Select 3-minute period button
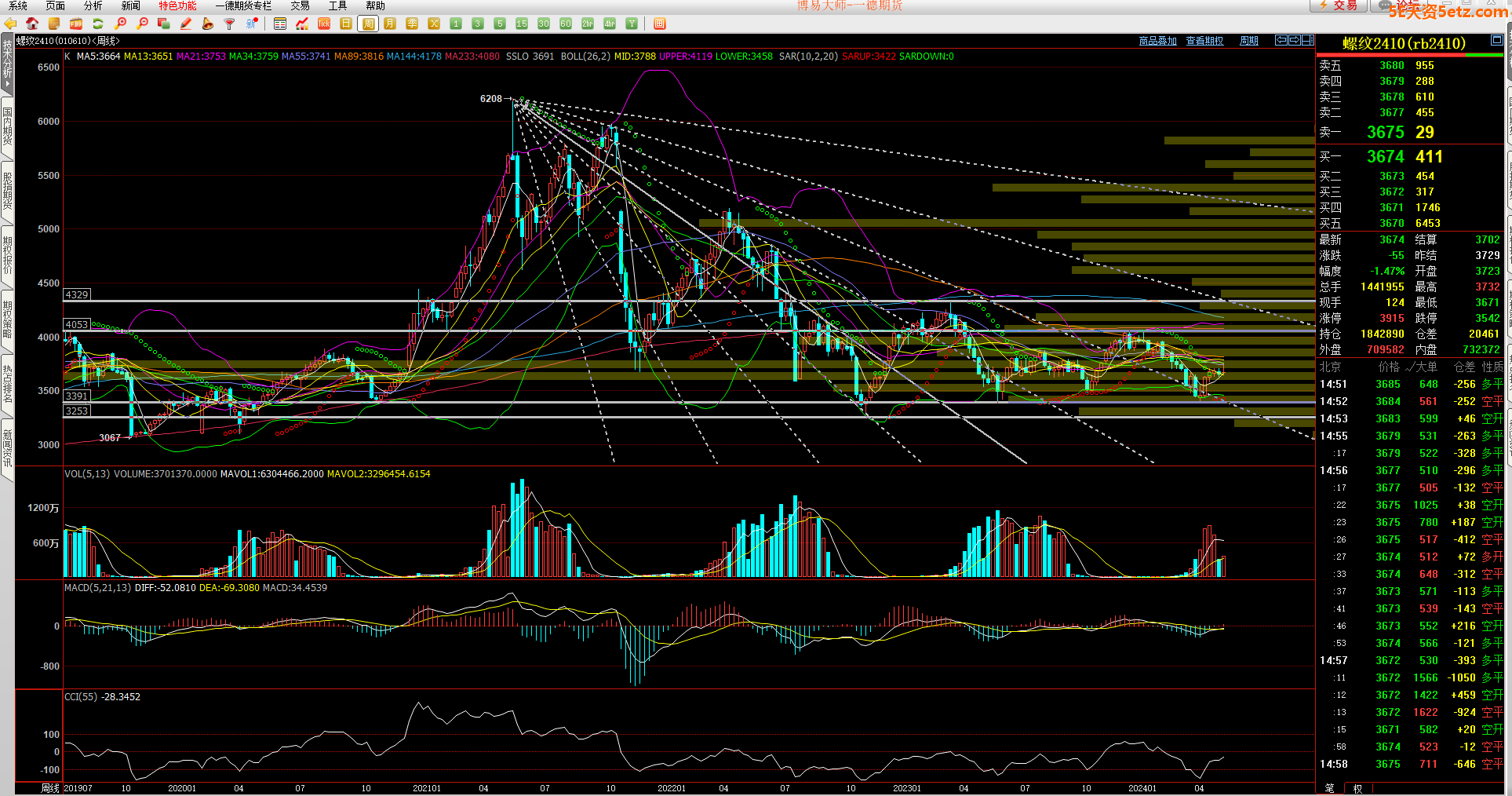 pyautogui.click(x=478, y=24)
